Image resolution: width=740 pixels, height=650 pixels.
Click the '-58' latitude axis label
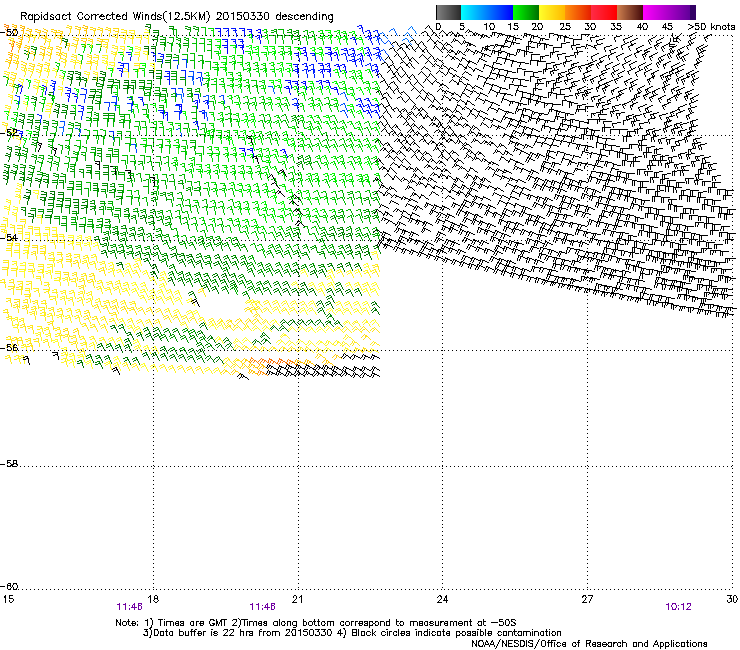click(9, 464)
